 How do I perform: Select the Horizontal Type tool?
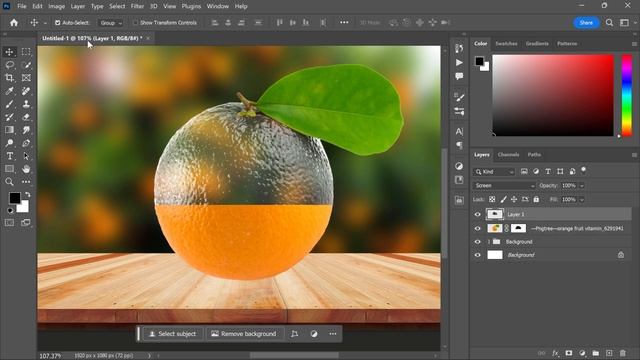coord(9,156)
